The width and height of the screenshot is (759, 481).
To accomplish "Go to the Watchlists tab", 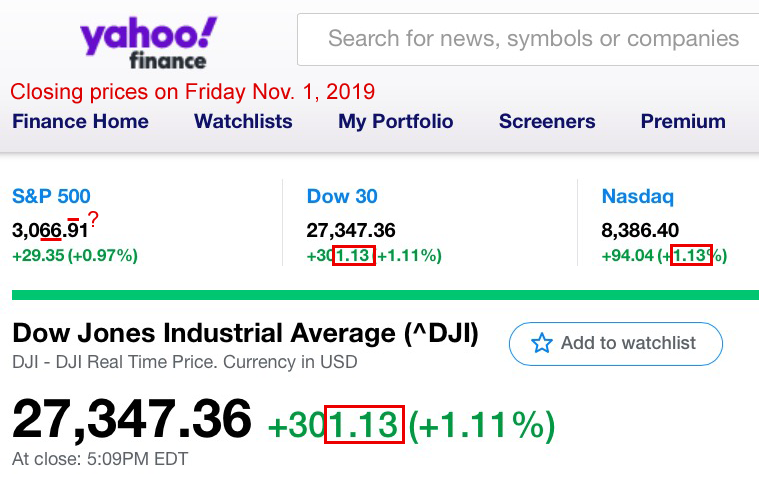I will (x=243, y=122).
